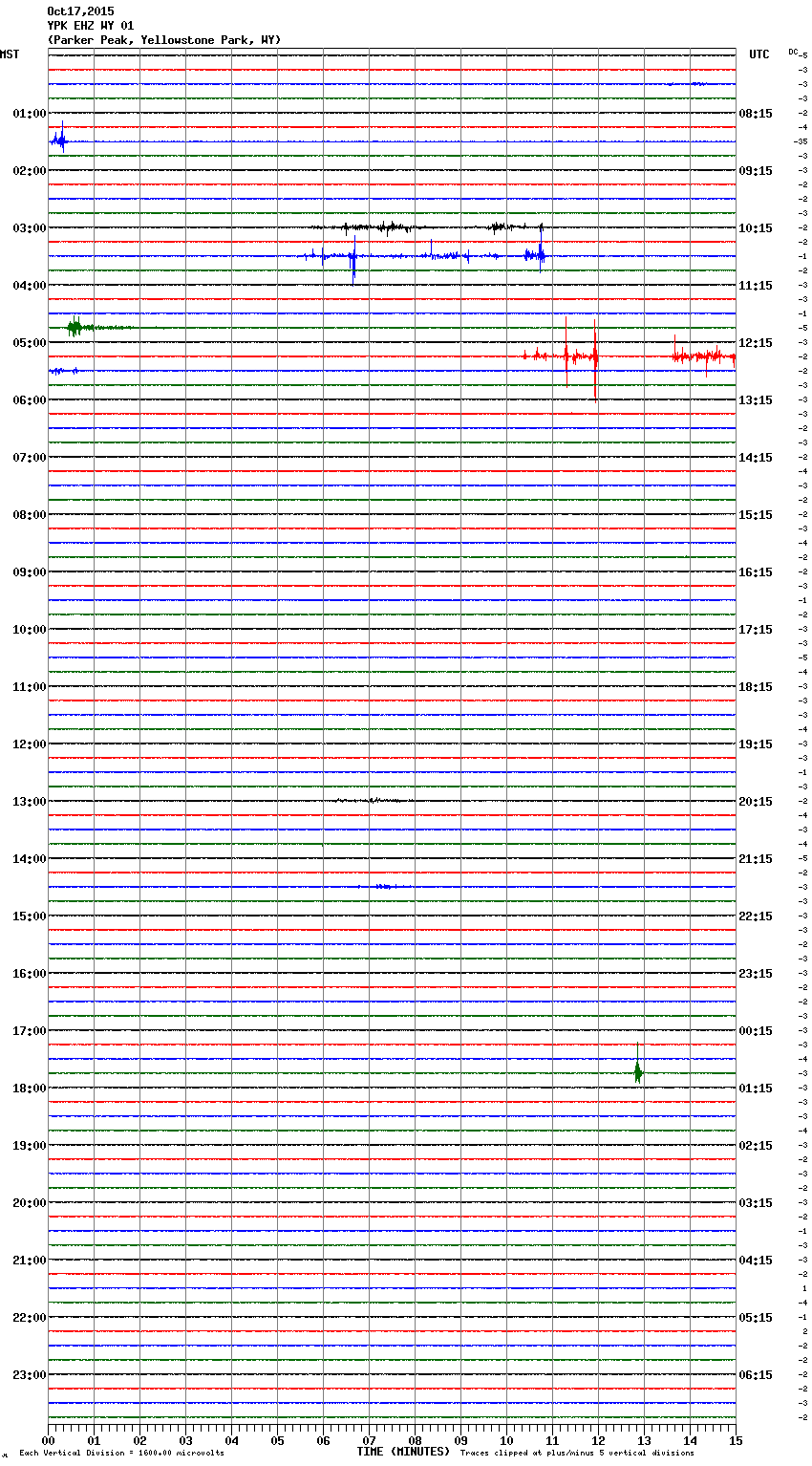Click the DC column header
The width and height of the screenshot is (812, 1466).
point(793,52)
